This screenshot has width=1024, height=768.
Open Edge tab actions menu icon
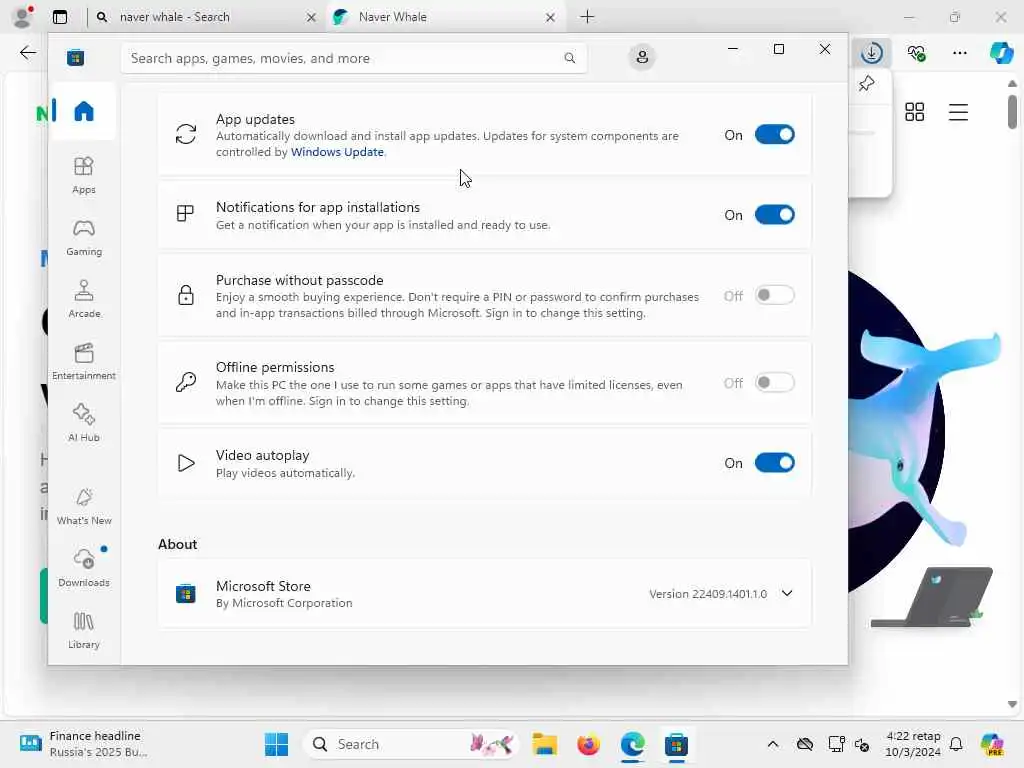coord(60,17)
